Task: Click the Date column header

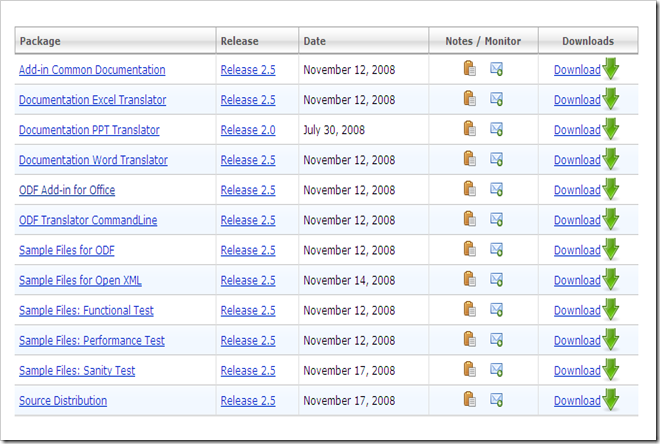Action: pos(364,41)
